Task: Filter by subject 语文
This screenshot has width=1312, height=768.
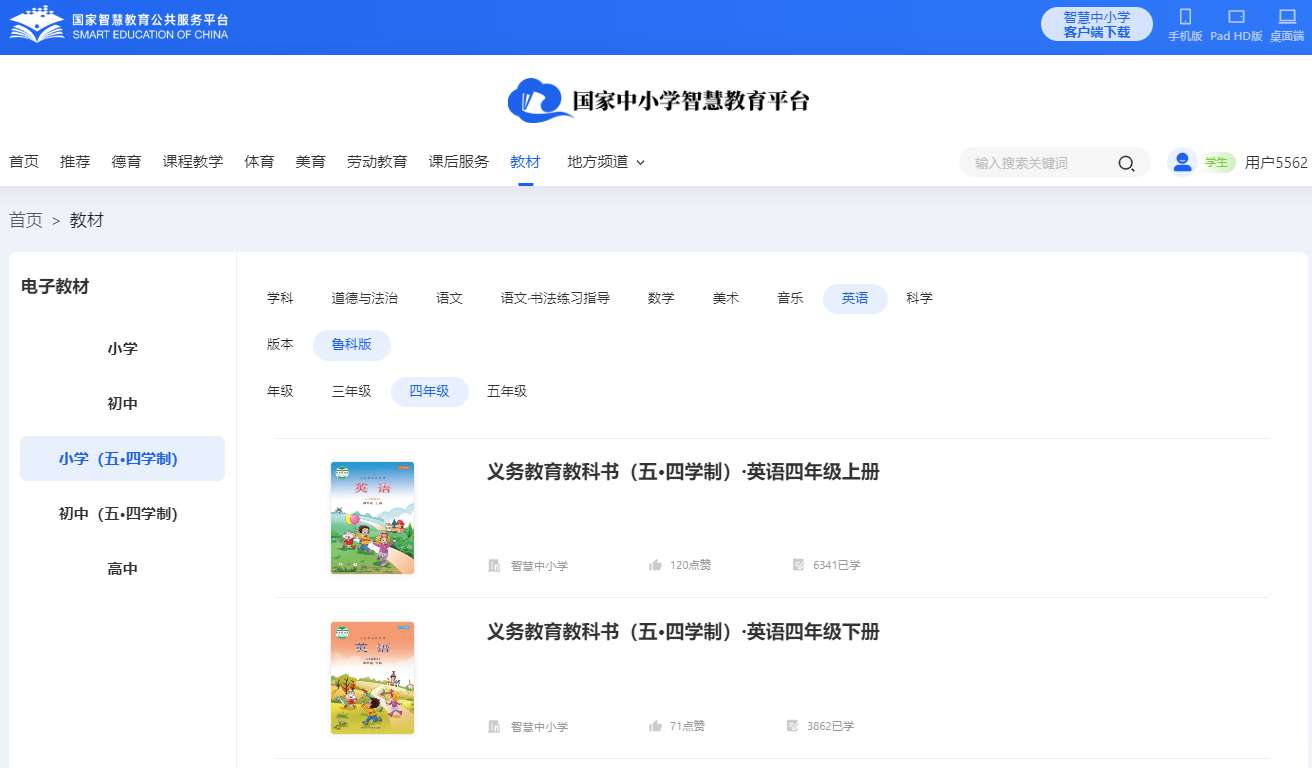Action: (x=450, y=298)
